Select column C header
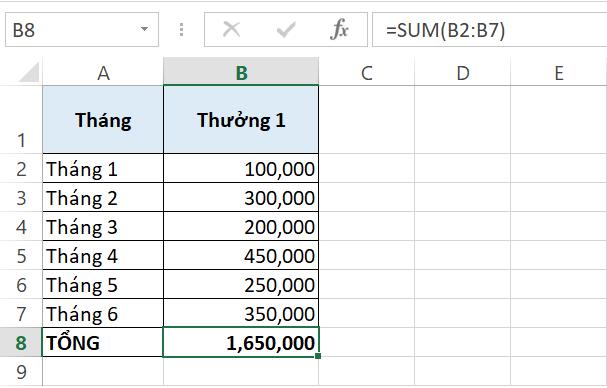 click(367, 72)
